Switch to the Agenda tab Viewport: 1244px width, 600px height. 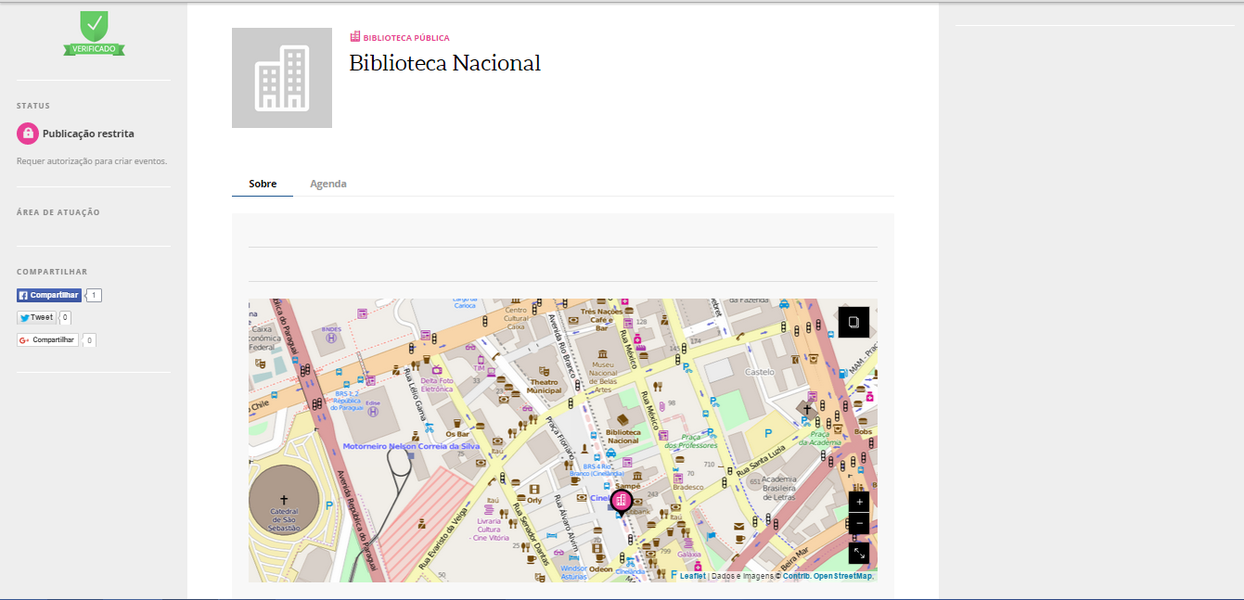(x=328, y=184)
